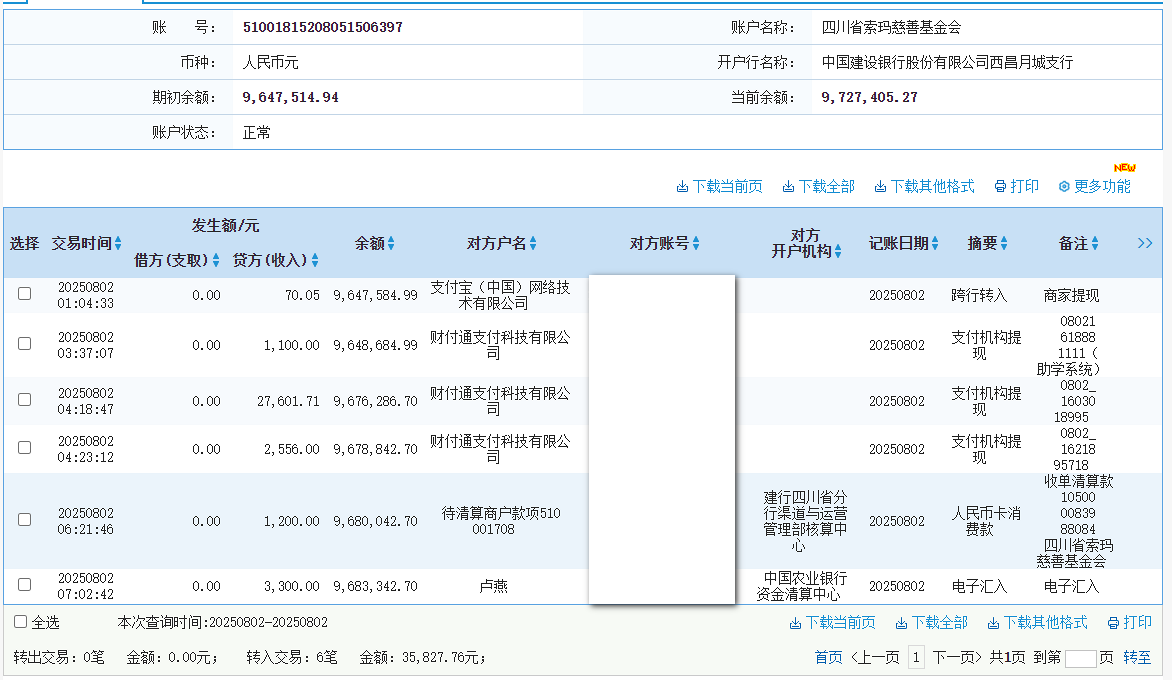The image size is (1172, 680).
Task: Go to 上一页 previous page
Action: pos(875,658)
